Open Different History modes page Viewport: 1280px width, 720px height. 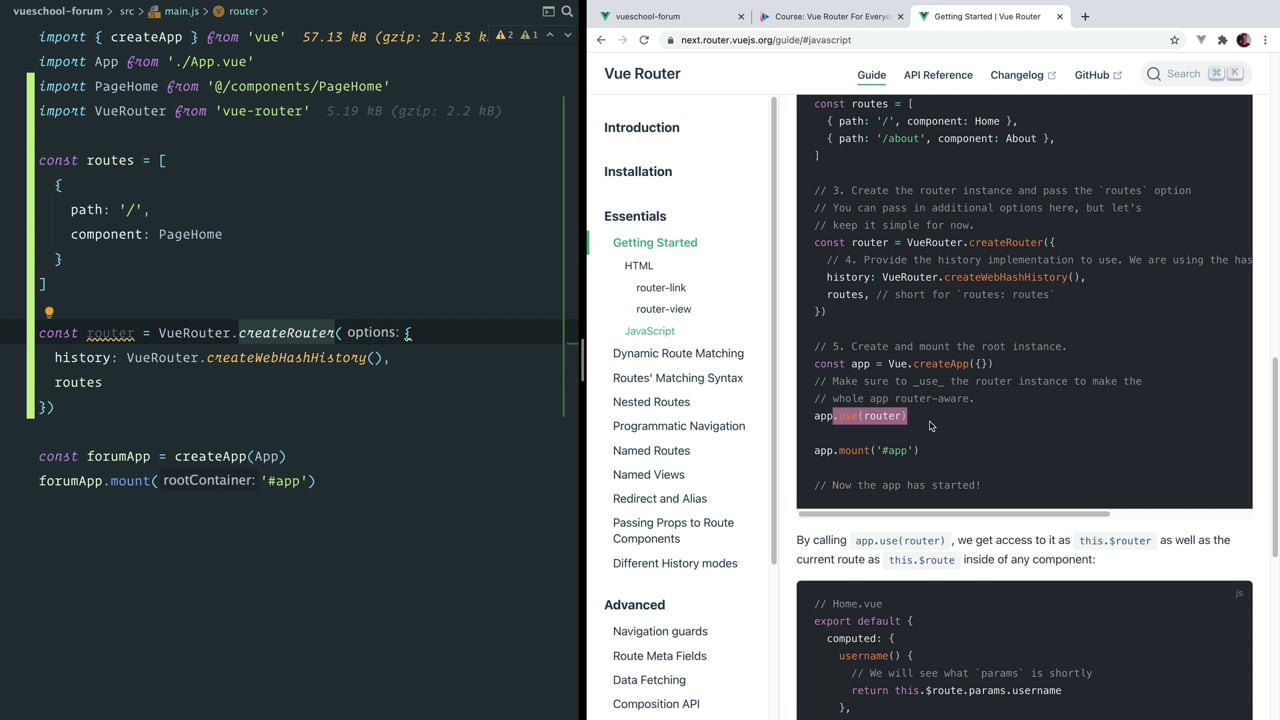tap(675, 564)
